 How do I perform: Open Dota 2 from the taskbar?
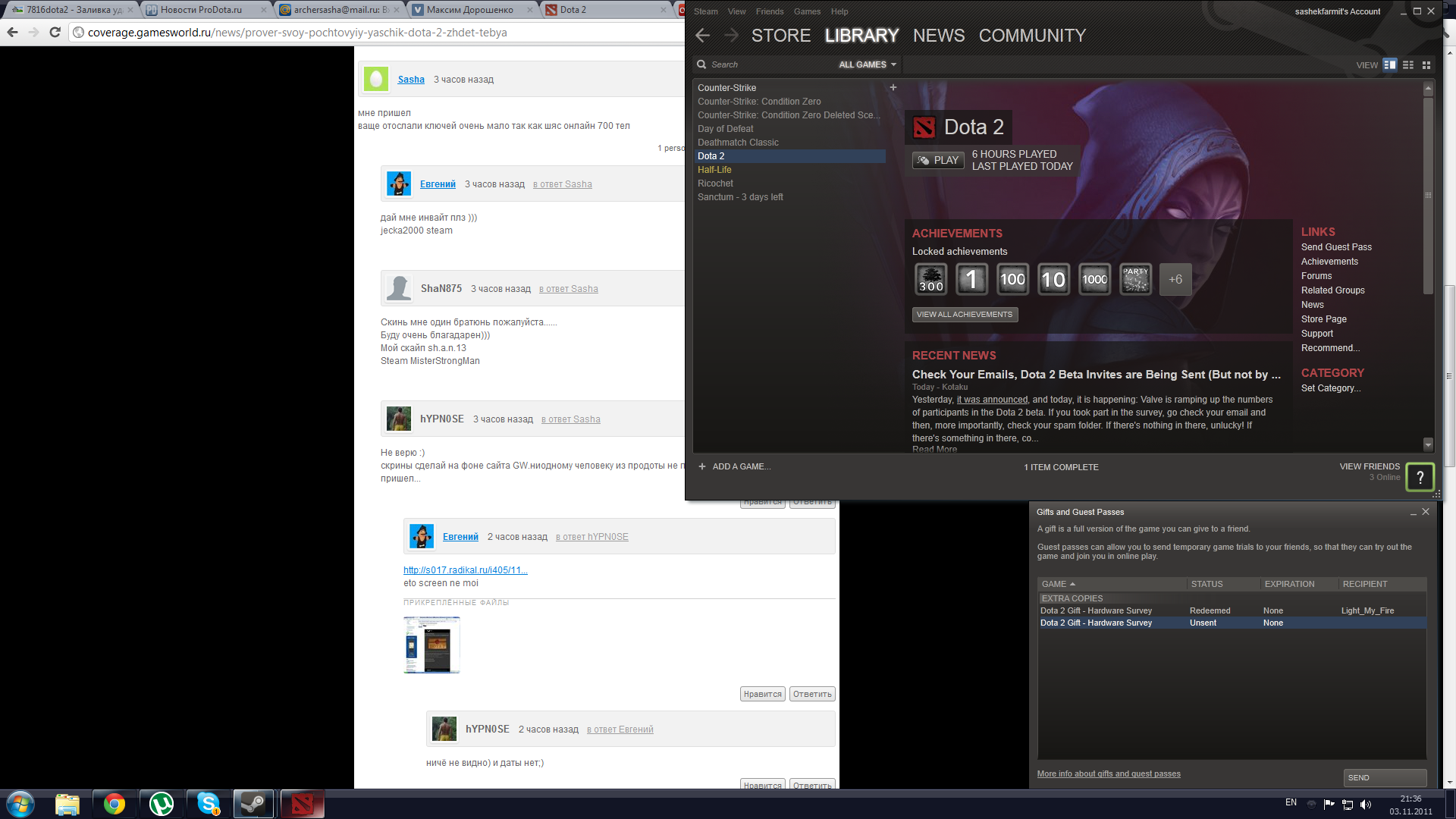coord(303,804)
